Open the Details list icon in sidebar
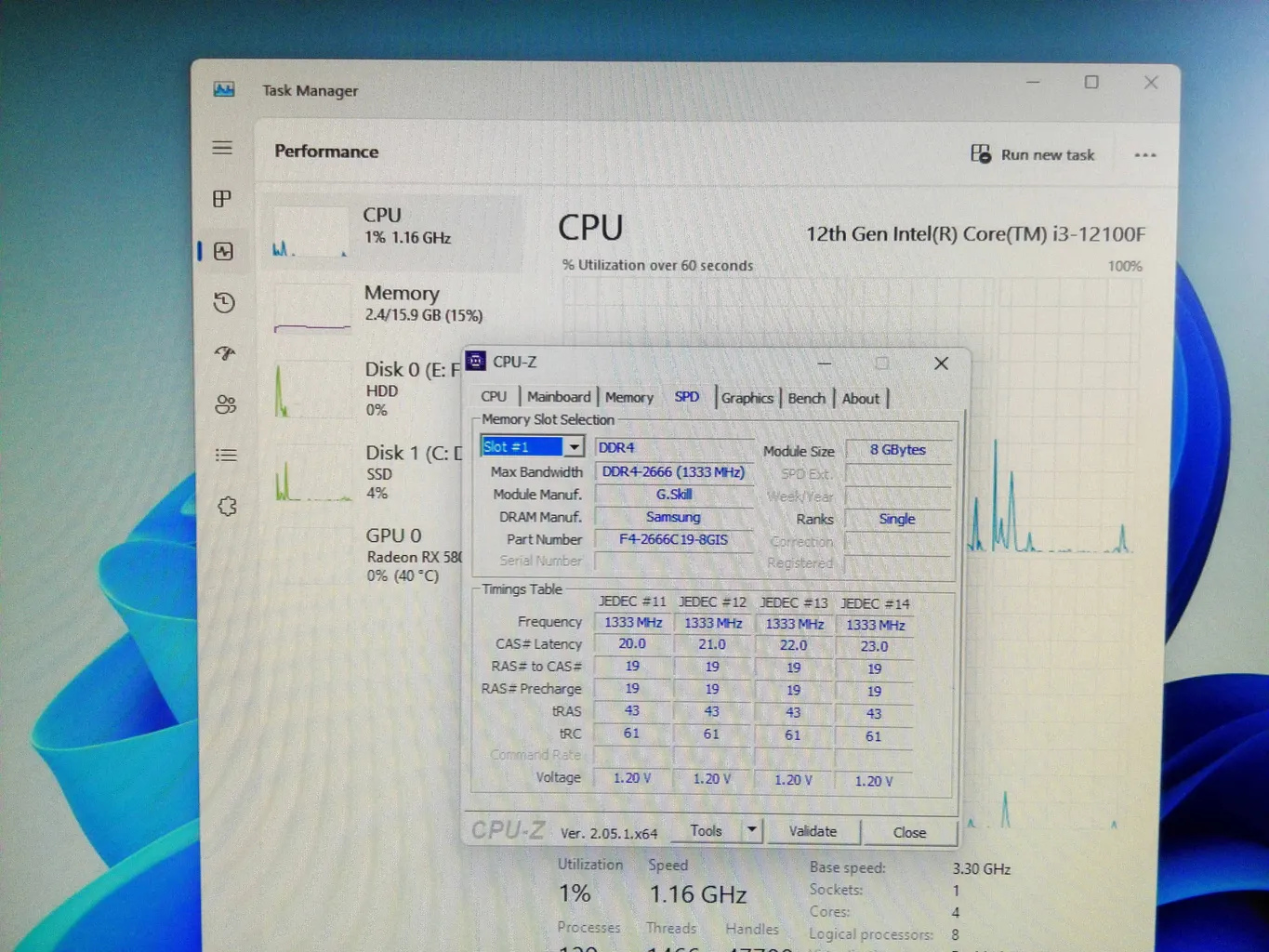The height and width of the screenshot is (952, 1269). click(x=226, y=456)
